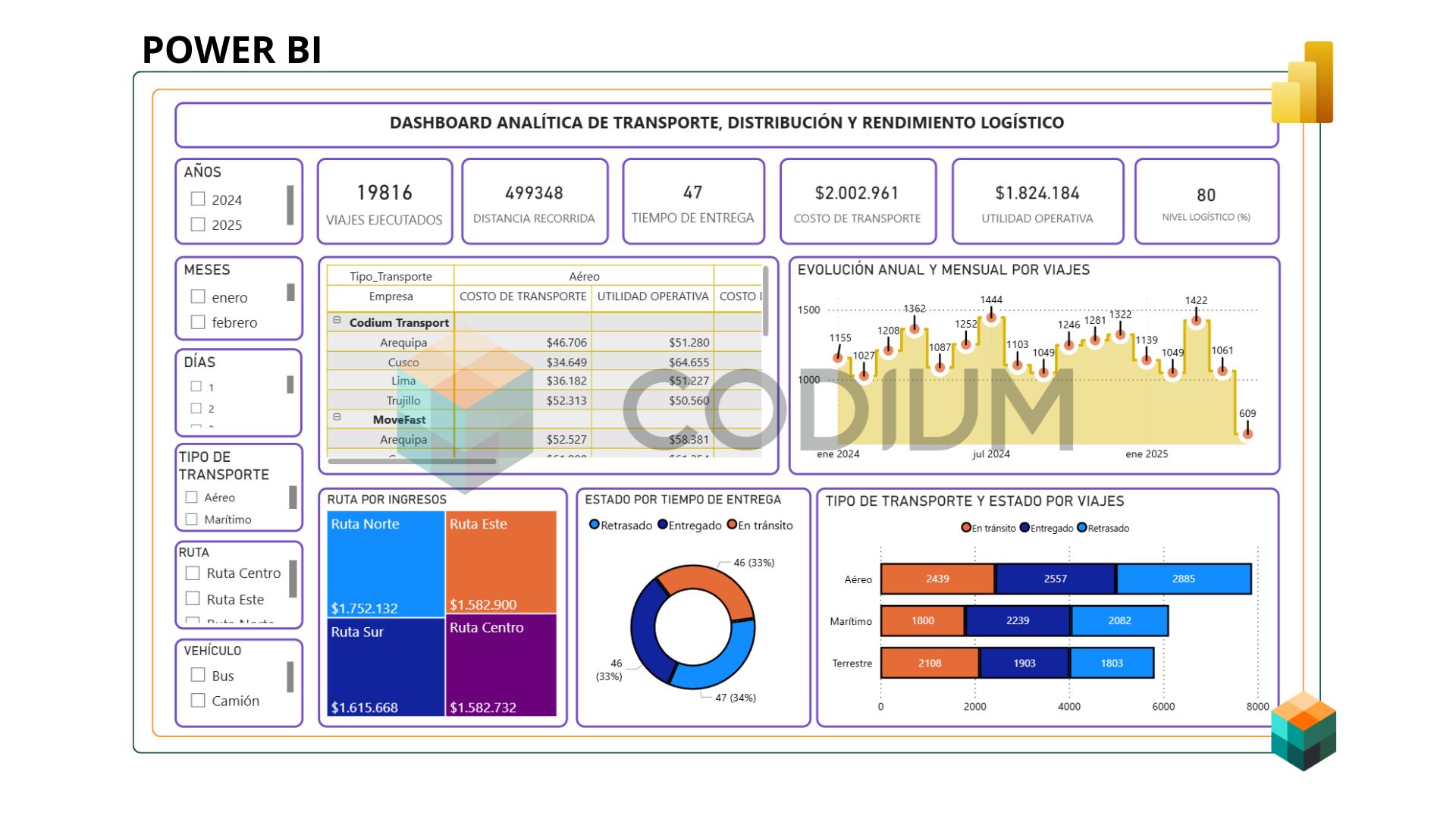Tick the febrero month checkbox

(198, 322)
